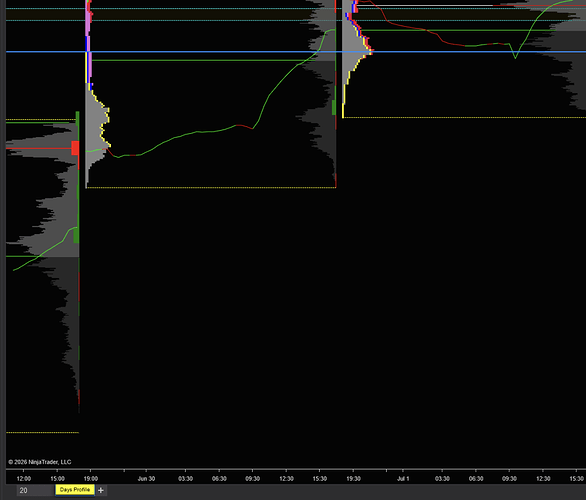This screenshot has height=500, width=586.
Task: Click the green box marker on left profile
Action: point(76,236)
